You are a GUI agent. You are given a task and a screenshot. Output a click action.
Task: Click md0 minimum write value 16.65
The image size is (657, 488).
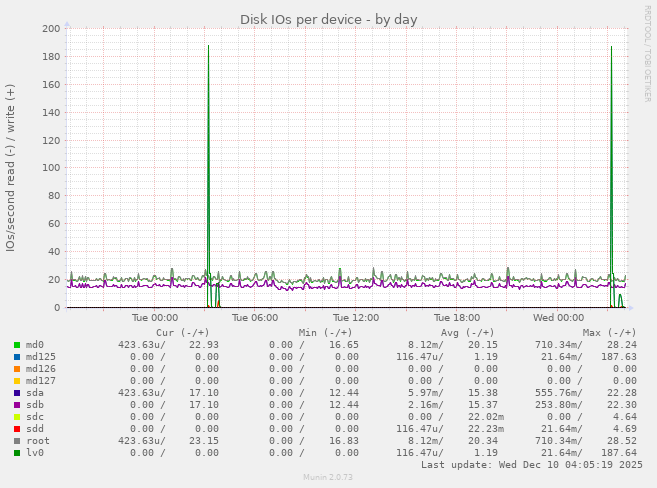(344, 345)
